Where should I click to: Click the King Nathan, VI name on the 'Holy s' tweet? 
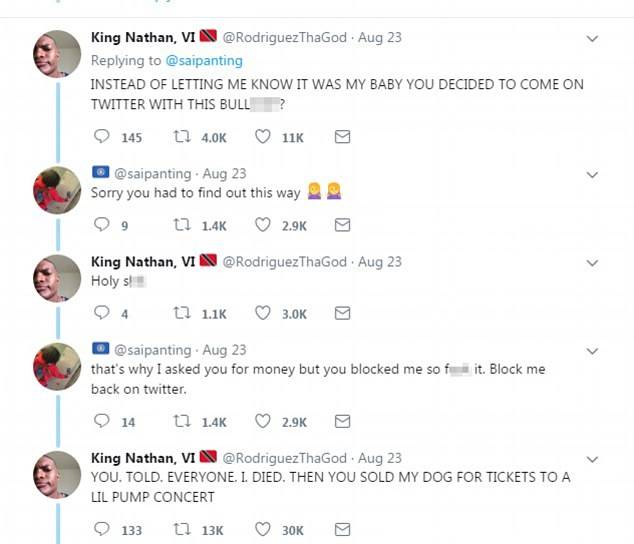click(143, 262)
